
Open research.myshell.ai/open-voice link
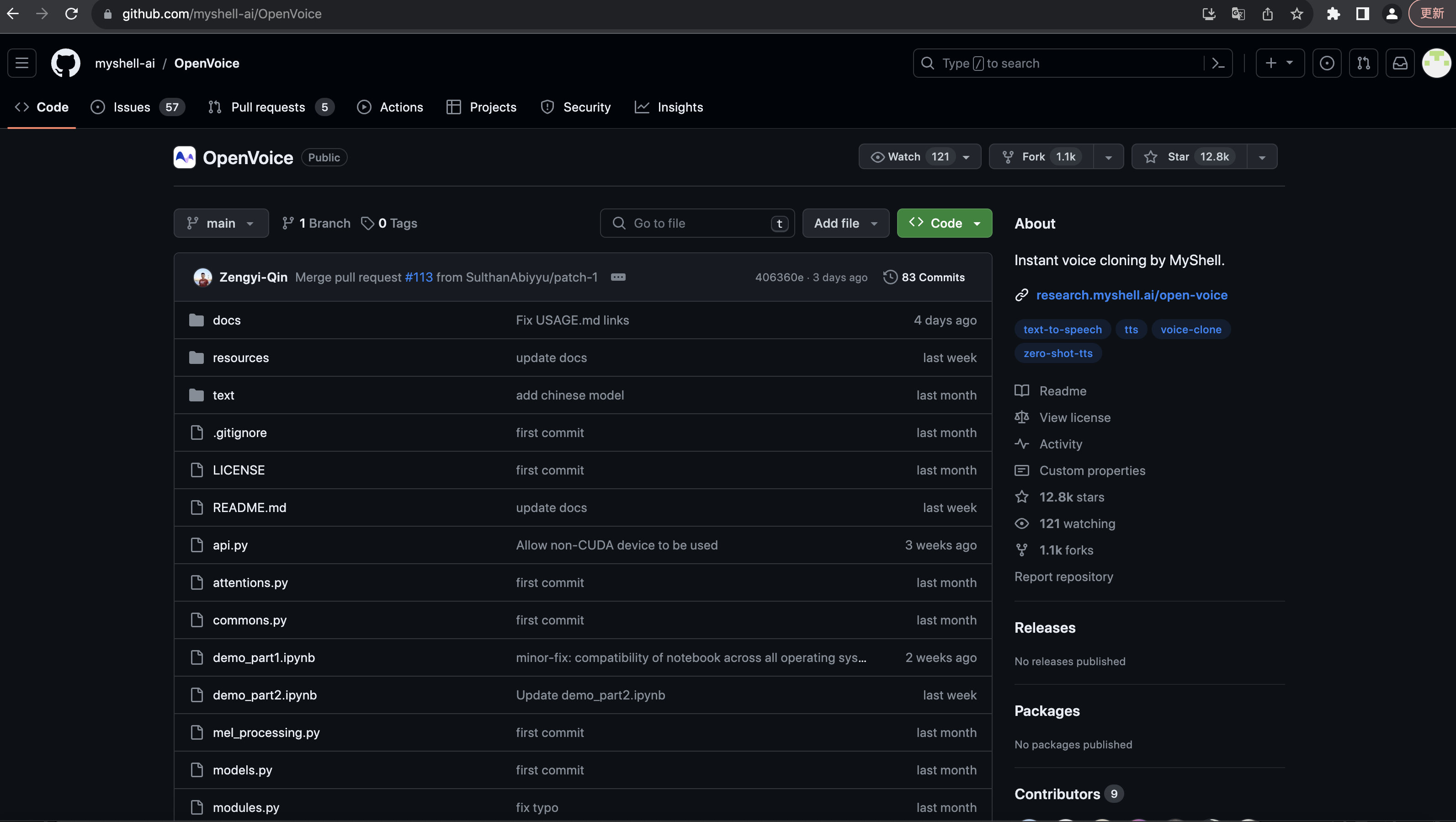[x=1132, y=295]
